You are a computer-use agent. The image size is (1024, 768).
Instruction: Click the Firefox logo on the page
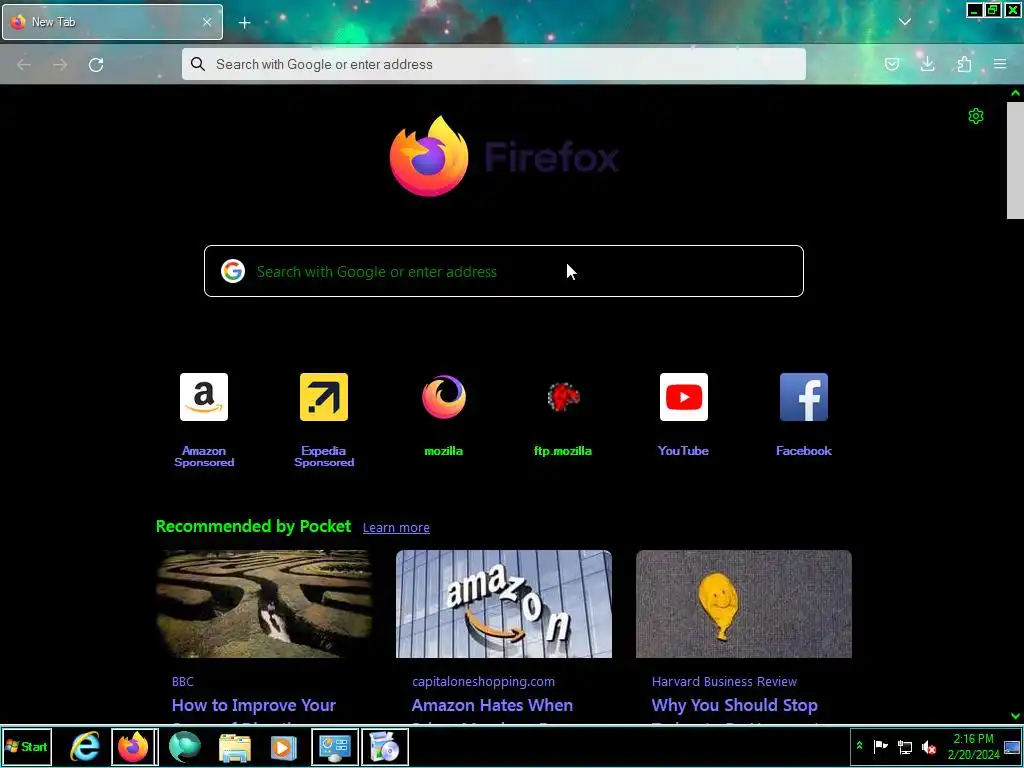click(429, 156)
